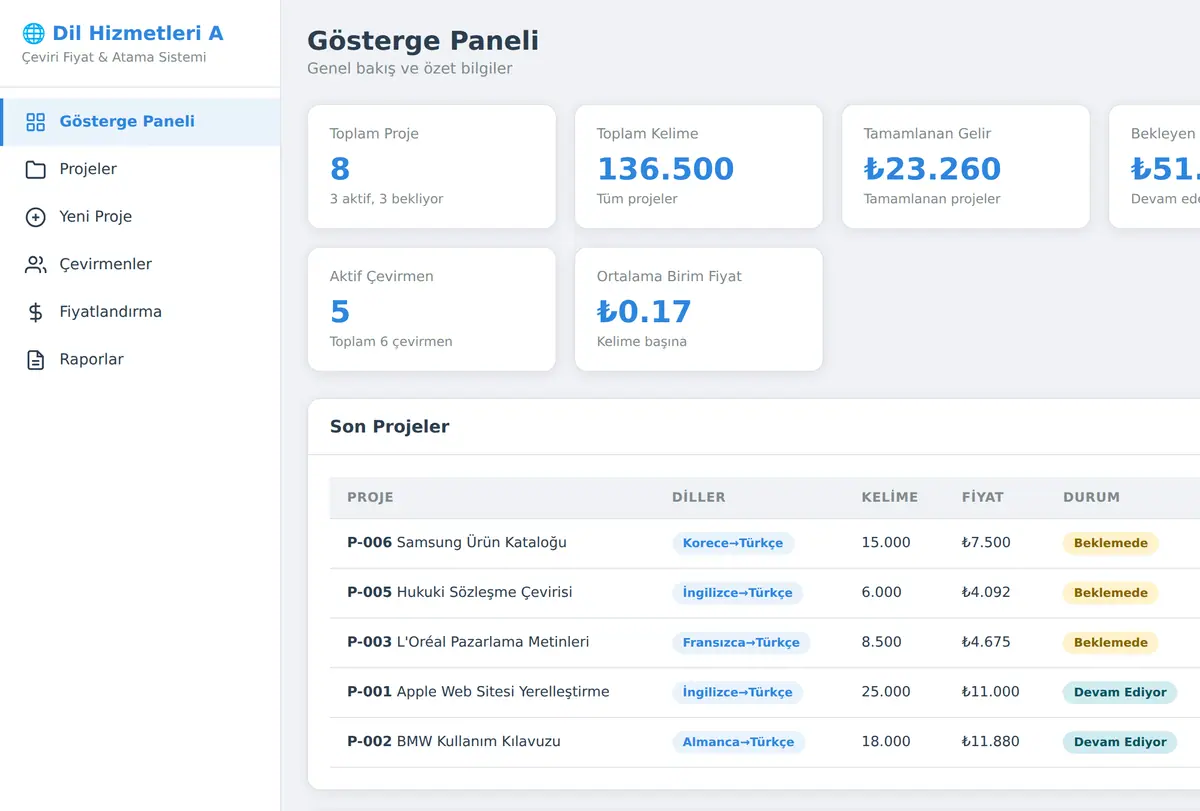Go to the Projeler page
1200x811 pixels.
tap(140, 169)
